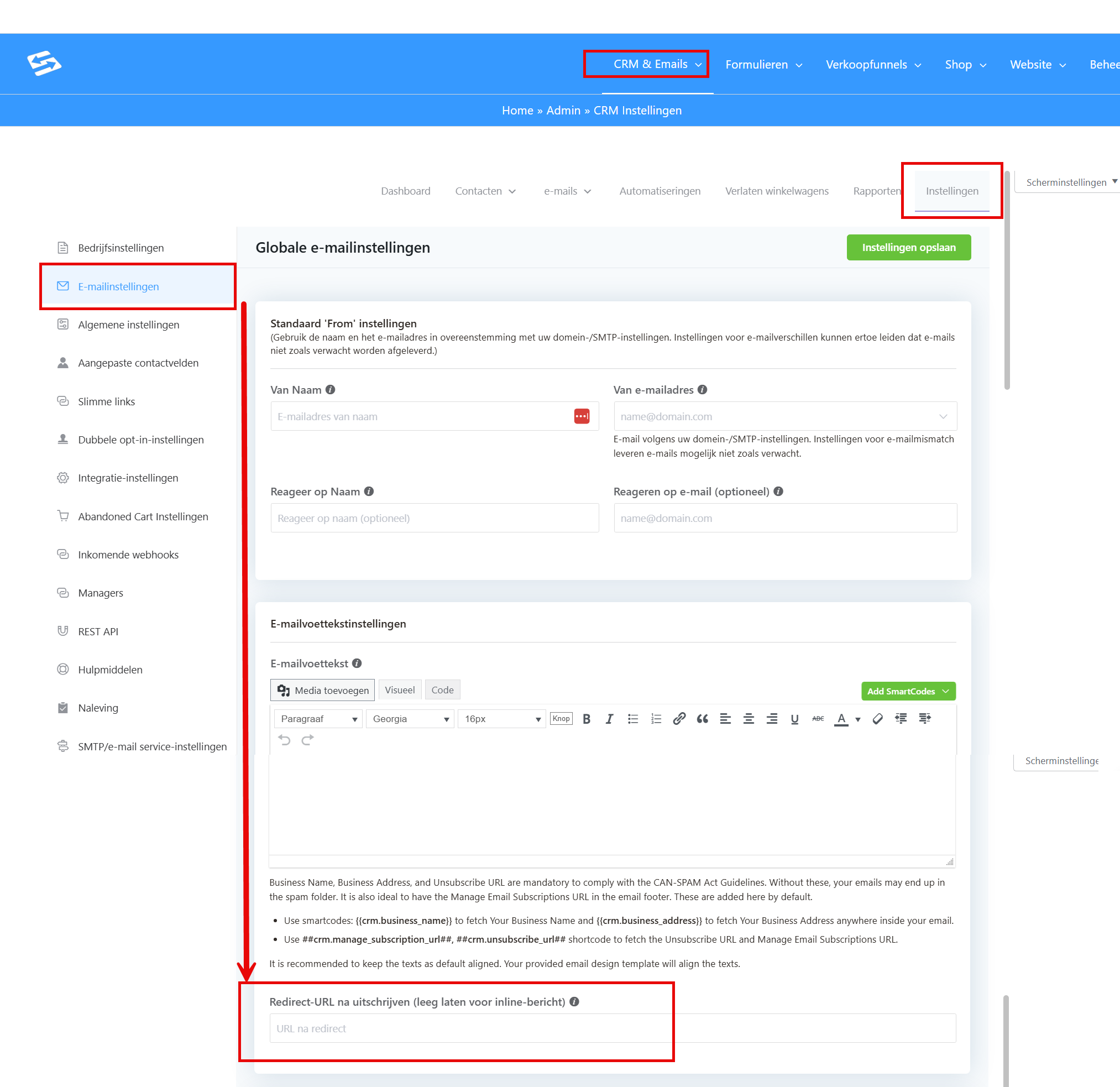Screen dimensions: 1120x1087
Task: Click the Redirect-URL na uitschrijven input field
Action: (x=613, y=1028)
